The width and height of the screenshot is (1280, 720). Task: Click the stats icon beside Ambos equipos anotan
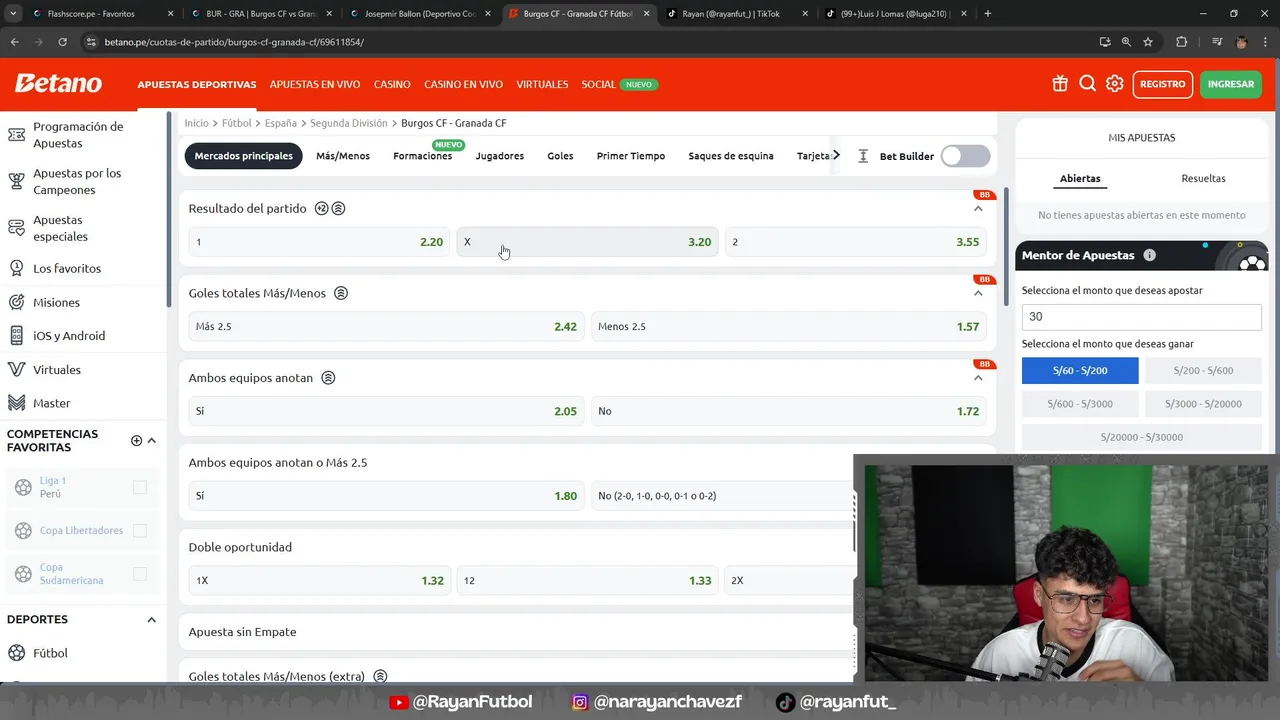[x=328, y=378]
